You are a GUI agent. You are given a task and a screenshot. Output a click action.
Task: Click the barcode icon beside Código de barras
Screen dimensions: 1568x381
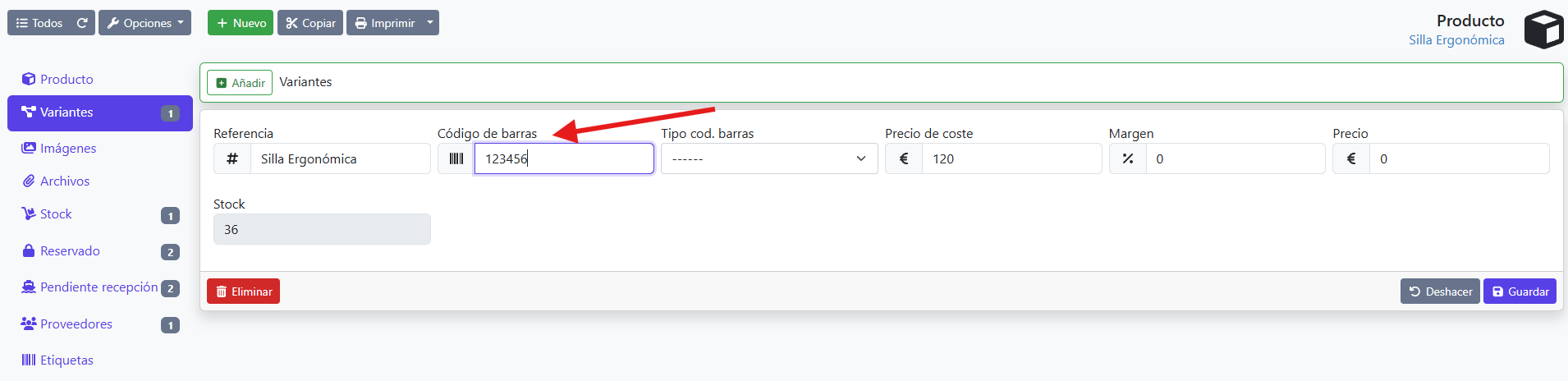(x=456, y=158)
